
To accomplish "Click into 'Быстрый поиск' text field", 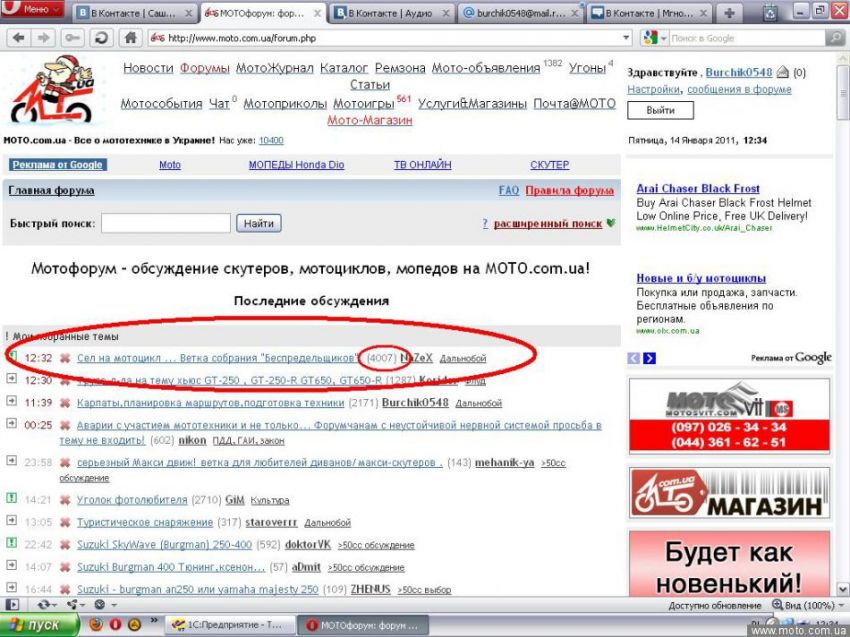I will tap(166, 223).
